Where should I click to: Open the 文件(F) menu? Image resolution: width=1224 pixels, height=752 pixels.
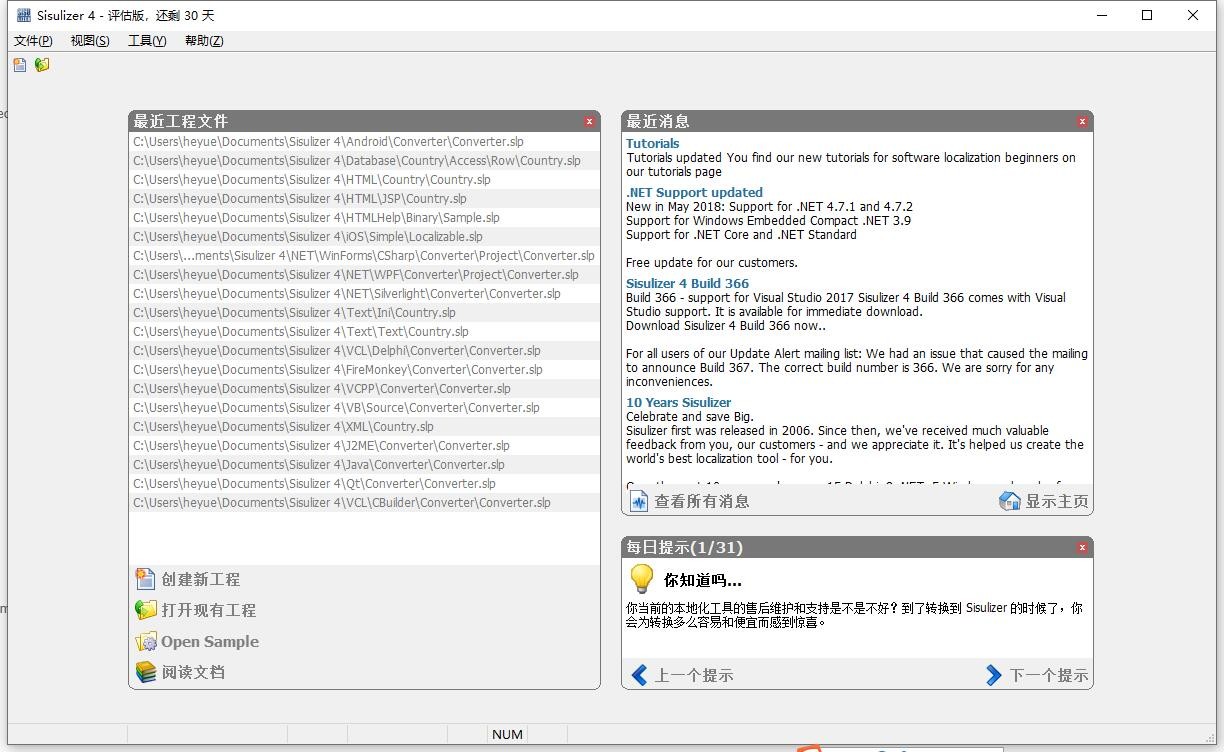tap(33, 41)
